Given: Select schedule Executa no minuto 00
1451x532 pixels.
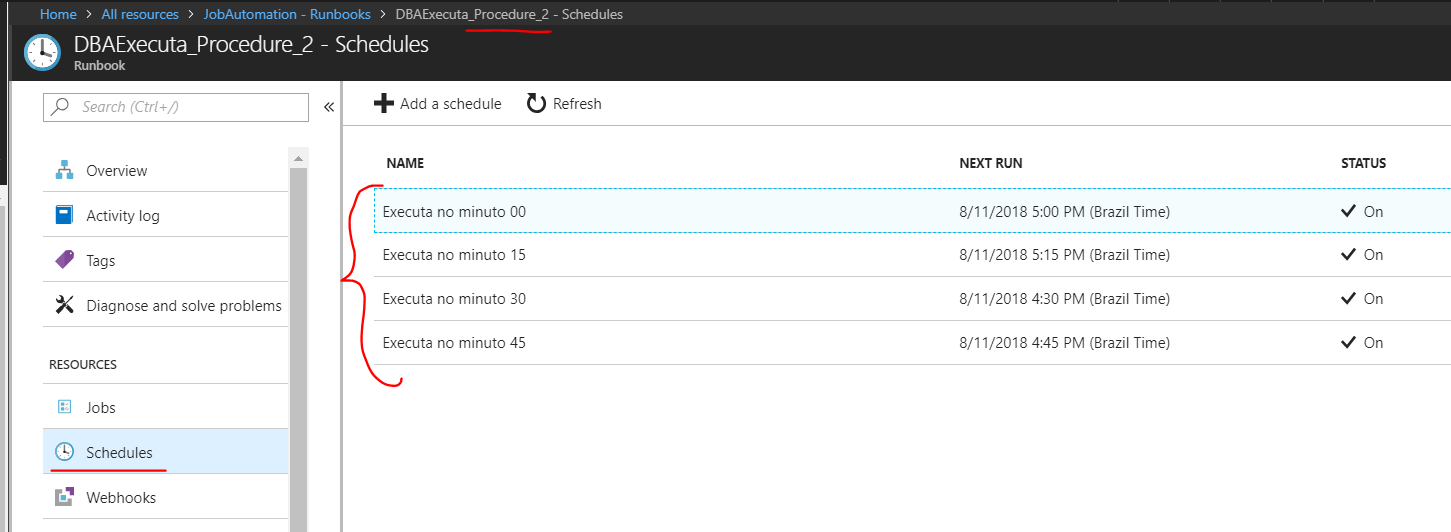Looking at the screenshot, I should point(454,211).
